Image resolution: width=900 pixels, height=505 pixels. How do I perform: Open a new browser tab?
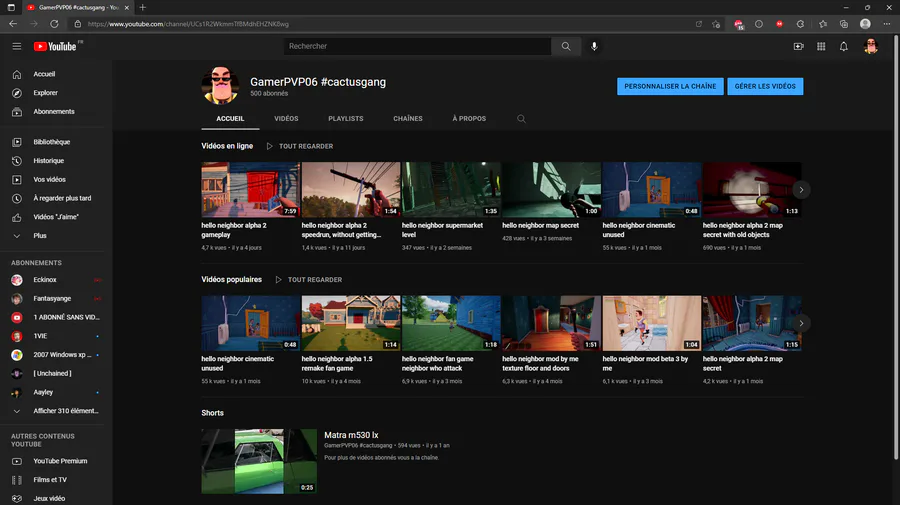pyautogui.click(x=142, y=7)
